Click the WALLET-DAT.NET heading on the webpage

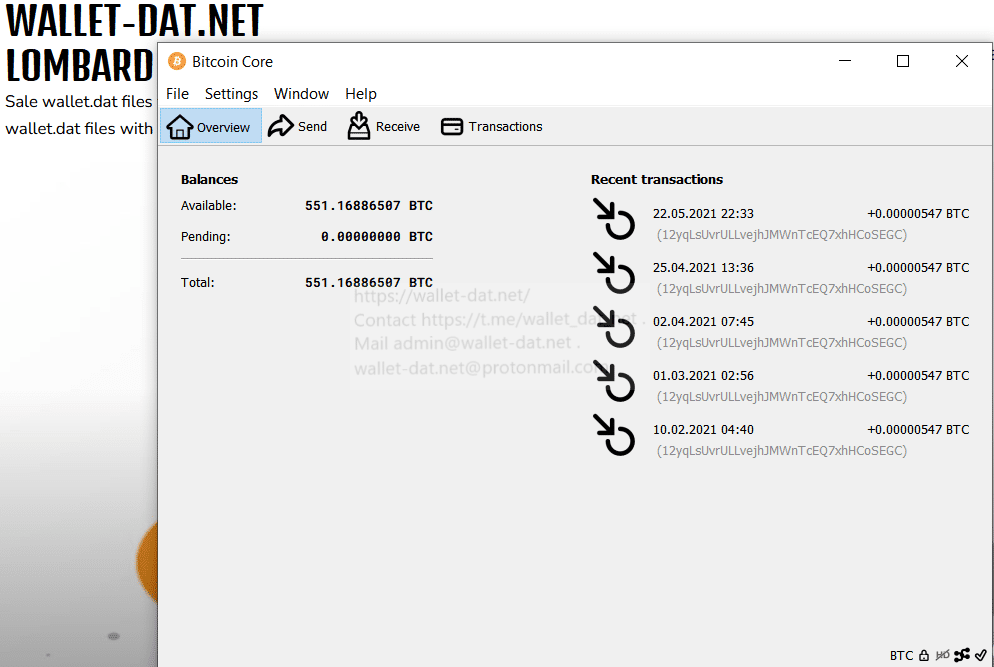(x=134, y=20)
